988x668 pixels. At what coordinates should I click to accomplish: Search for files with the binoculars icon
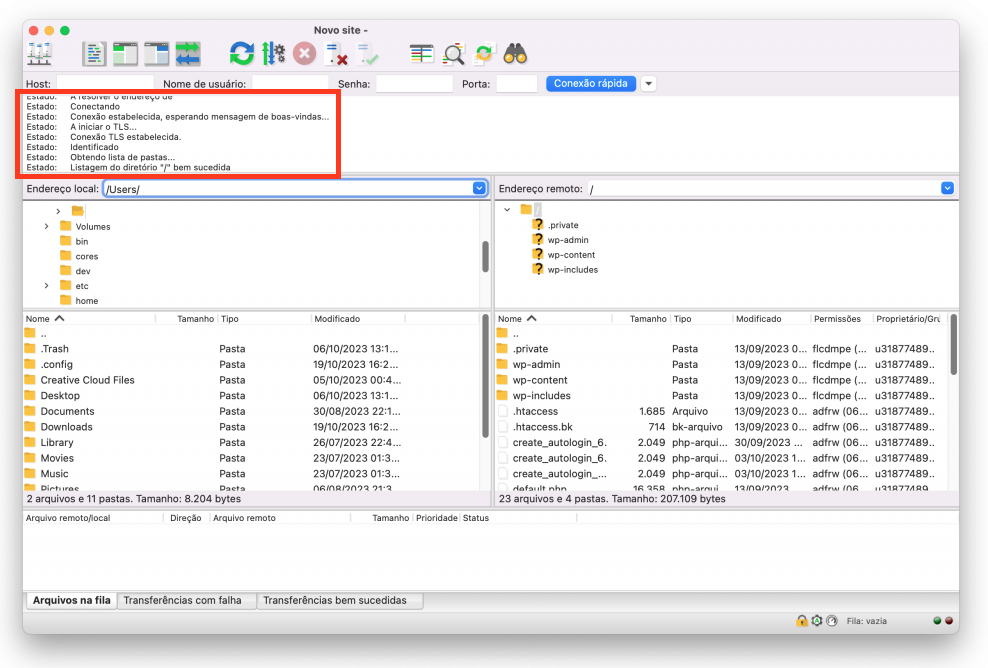tap(516, 53)
